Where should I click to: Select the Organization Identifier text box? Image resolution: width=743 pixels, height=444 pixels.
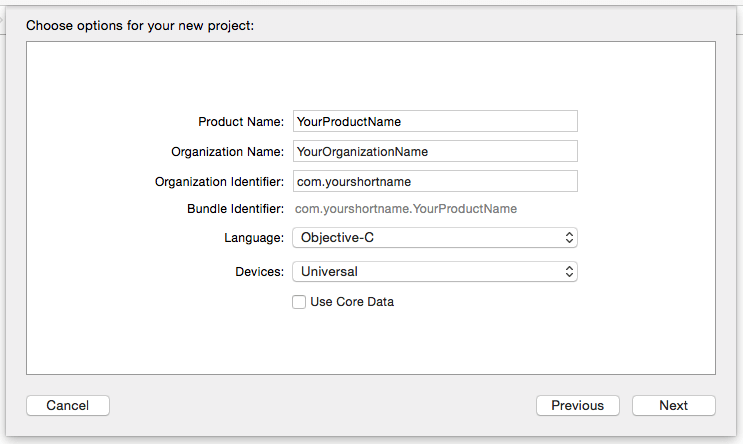[x=435, y=181]
